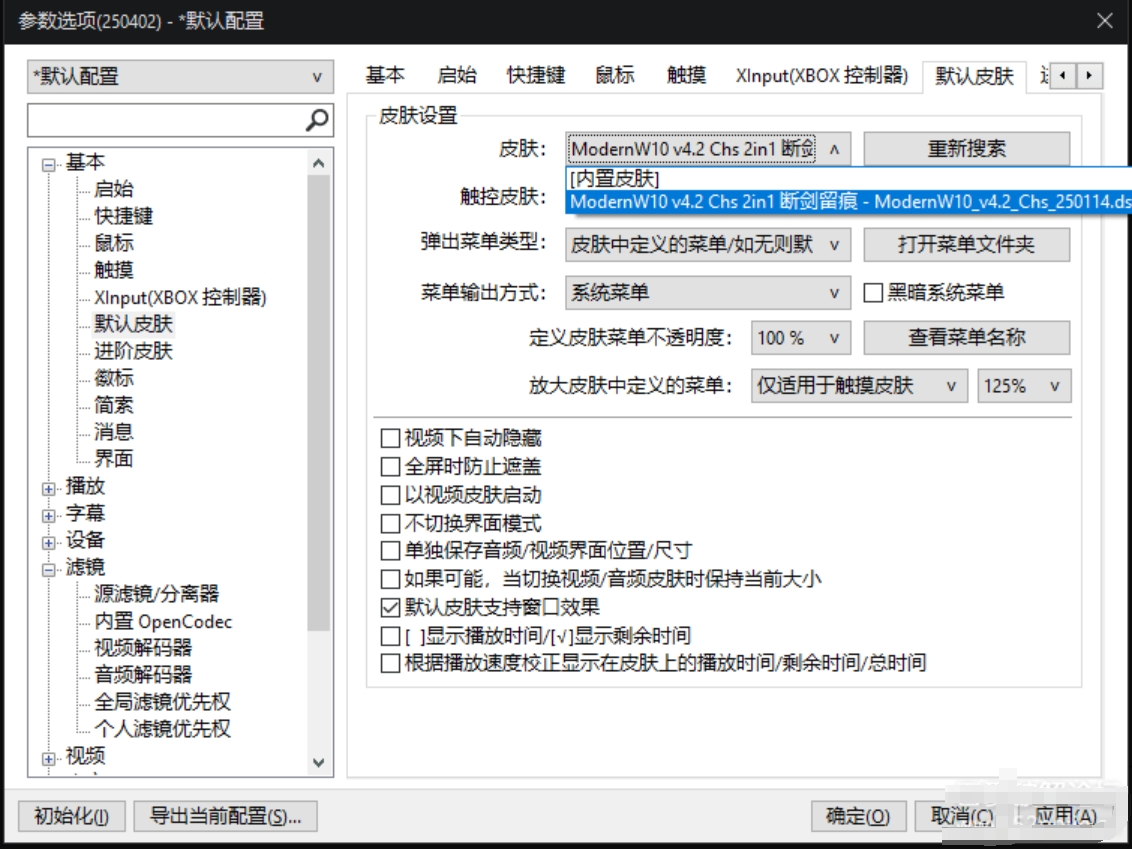
Task: Toggle 单独保存音频/视频界面位置/尺寸 checkbox
Action: pyautogui.click(x=390, y=551)
